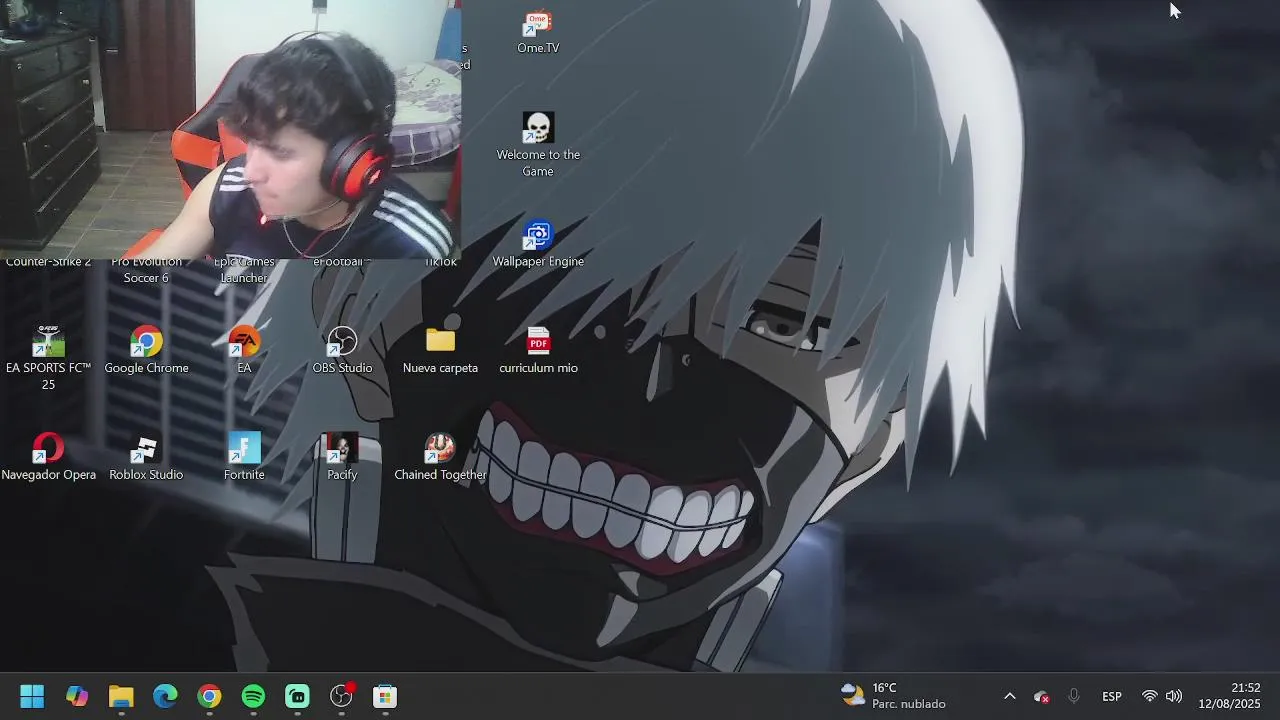Click the Counter-Strike 2 icon label
Image resolution: width=1280 pixels, height=720 pixels.
pyautogui.click(x=48, y=262)
